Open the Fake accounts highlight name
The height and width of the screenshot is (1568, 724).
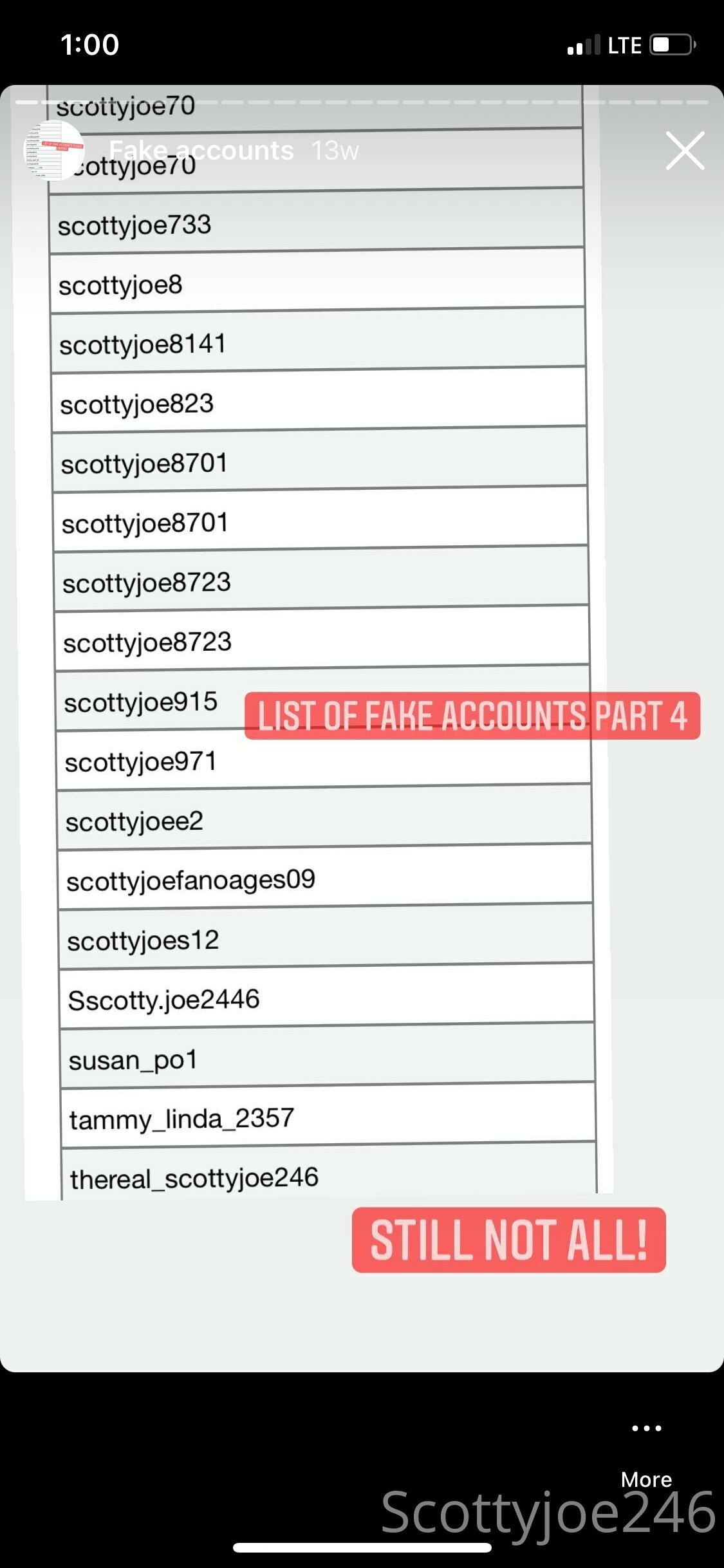click(201, 151)
